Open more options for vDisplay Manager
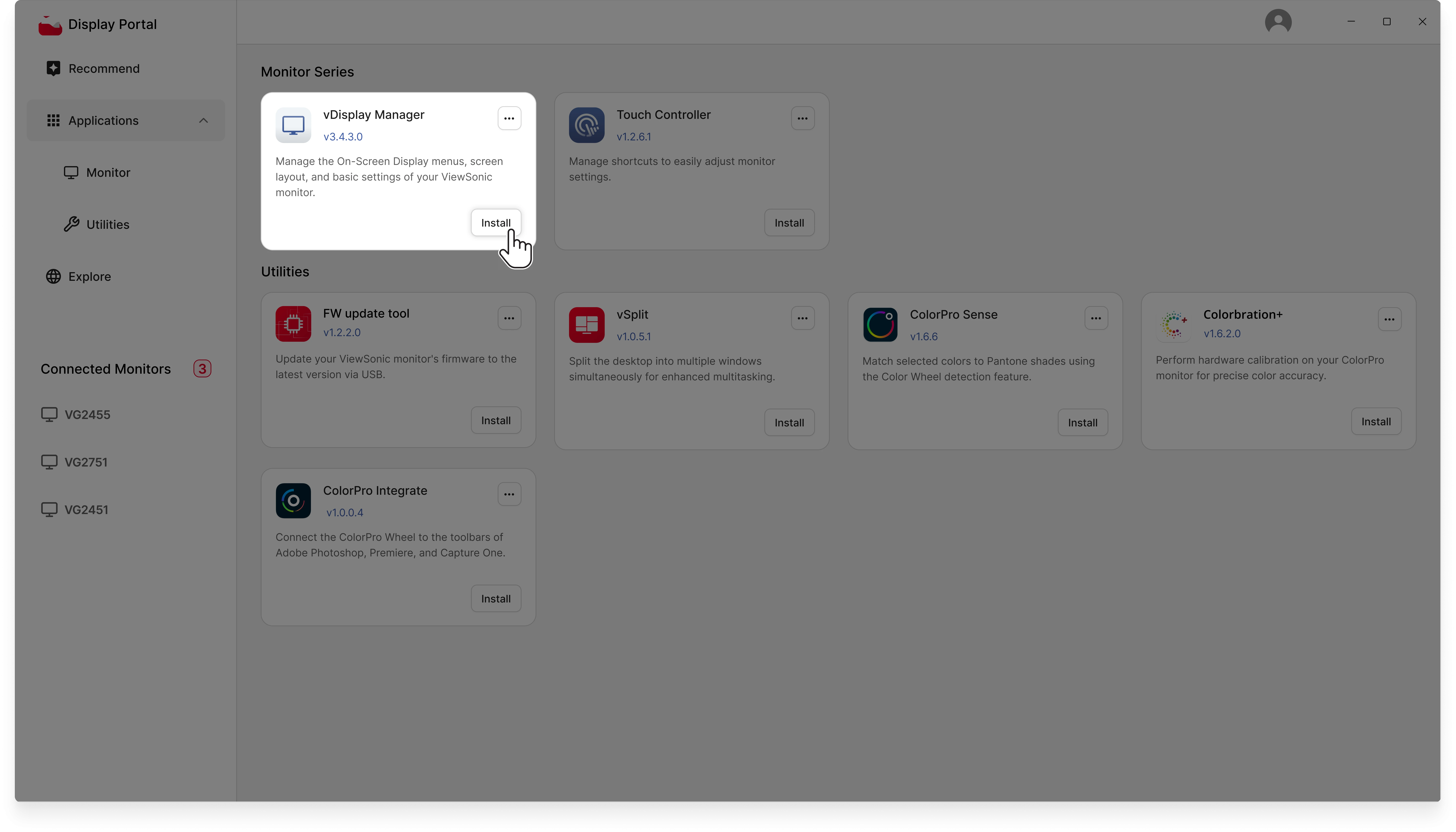Viewport: 1456px width, 832px height. click(509, 118)
